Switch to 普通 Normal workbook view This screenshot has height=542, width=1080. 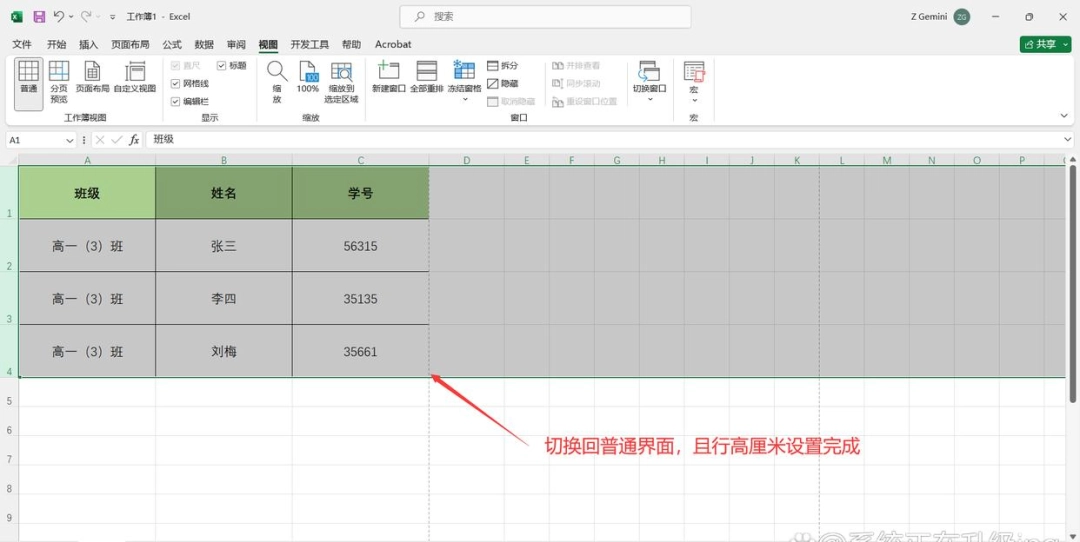point(28,83)
